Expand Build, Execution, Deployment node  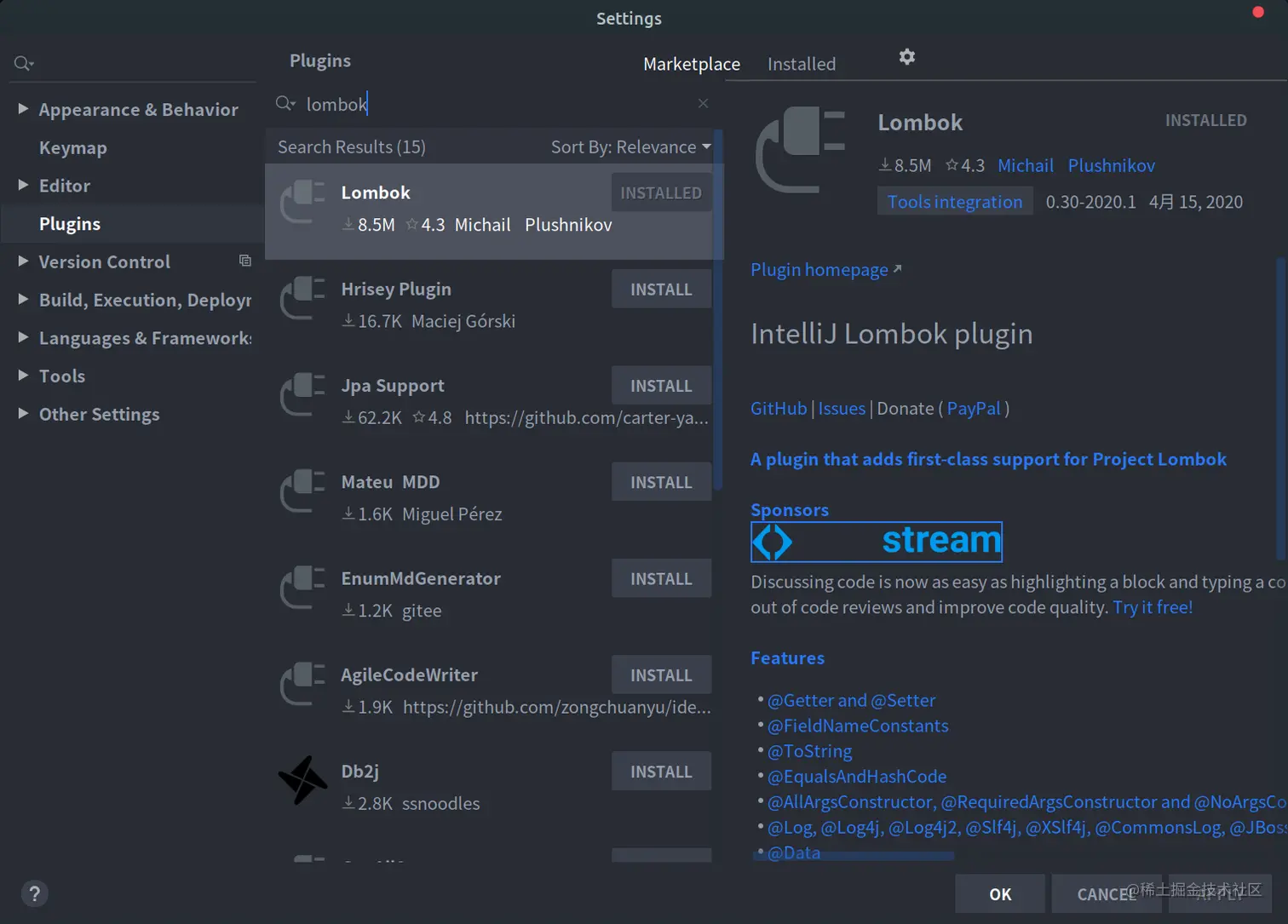coord(23,299)
